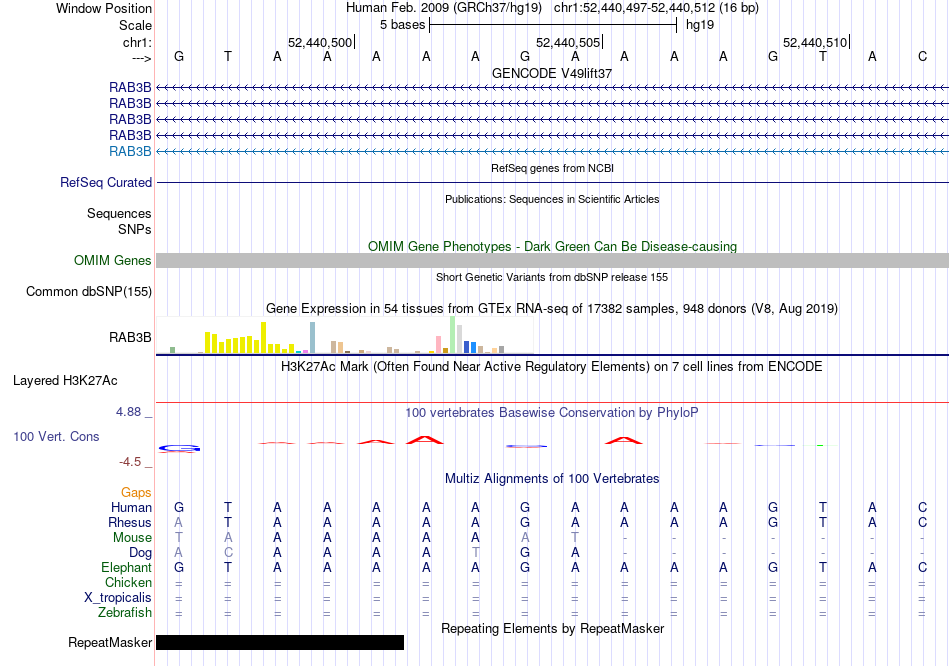Click the C base in the reference sequence row
This screenshot has height=666, width=950.
pos(922,56)
